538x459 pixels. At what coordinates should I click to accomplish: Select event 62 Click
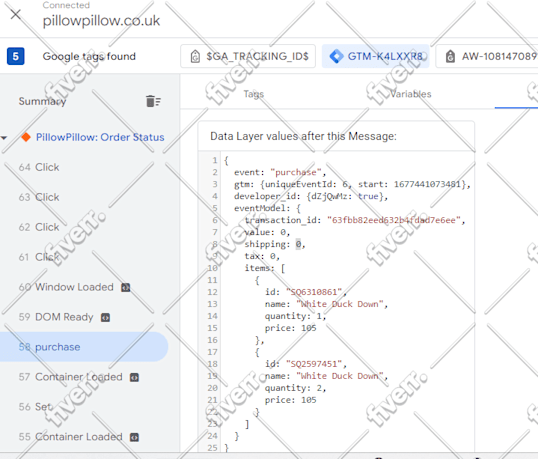(x=39, y=227)
